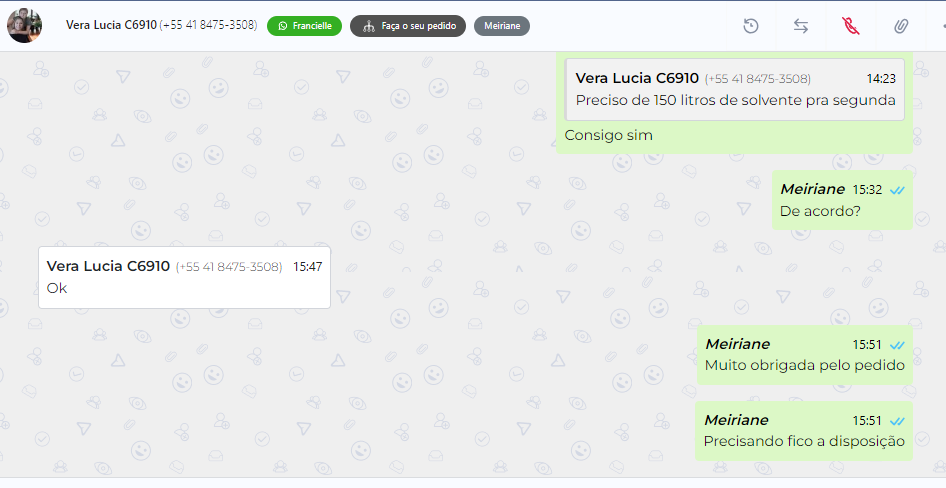Screen dimensions: 946x488
Task: Select the 'Precisando fico a disposição' message
Action: [x=804, y=431]
